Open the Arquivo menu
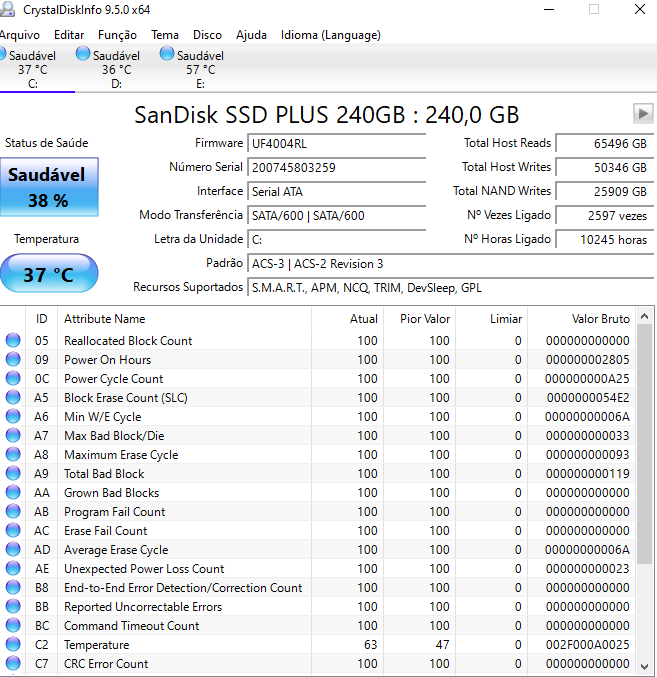This screenshot has height=677, width=657. 19,35
